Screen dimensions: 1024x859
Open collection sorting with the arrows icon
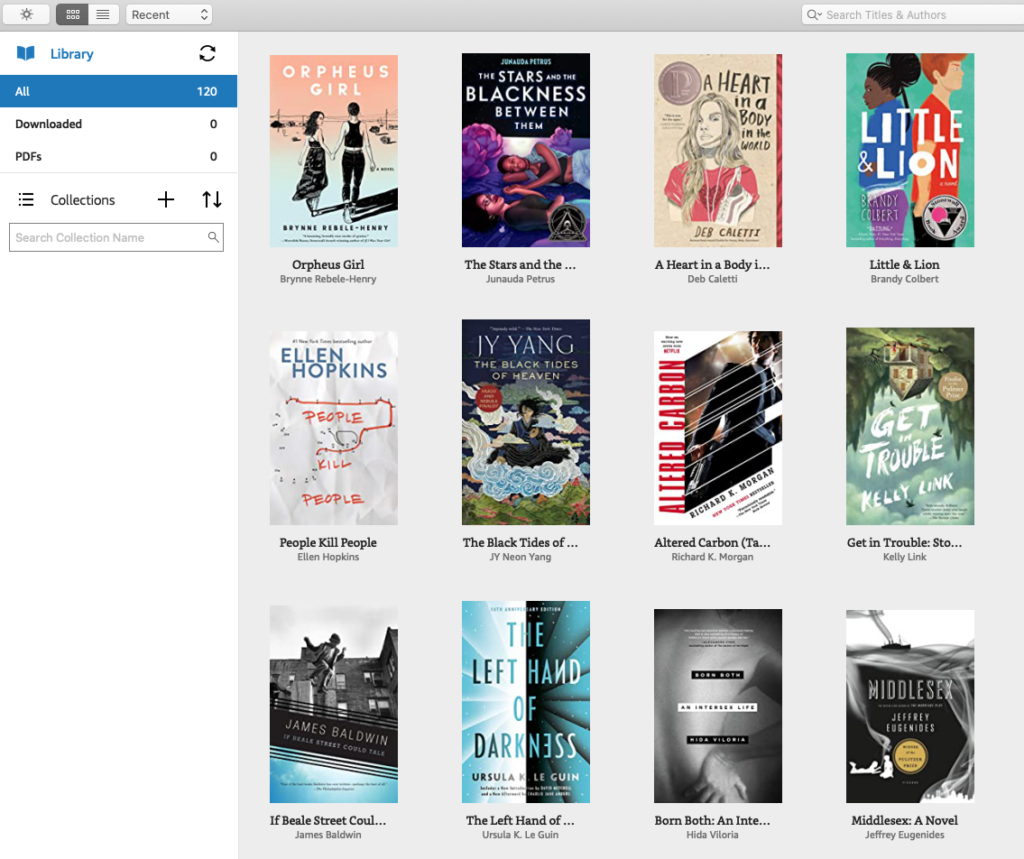(211, 199)
